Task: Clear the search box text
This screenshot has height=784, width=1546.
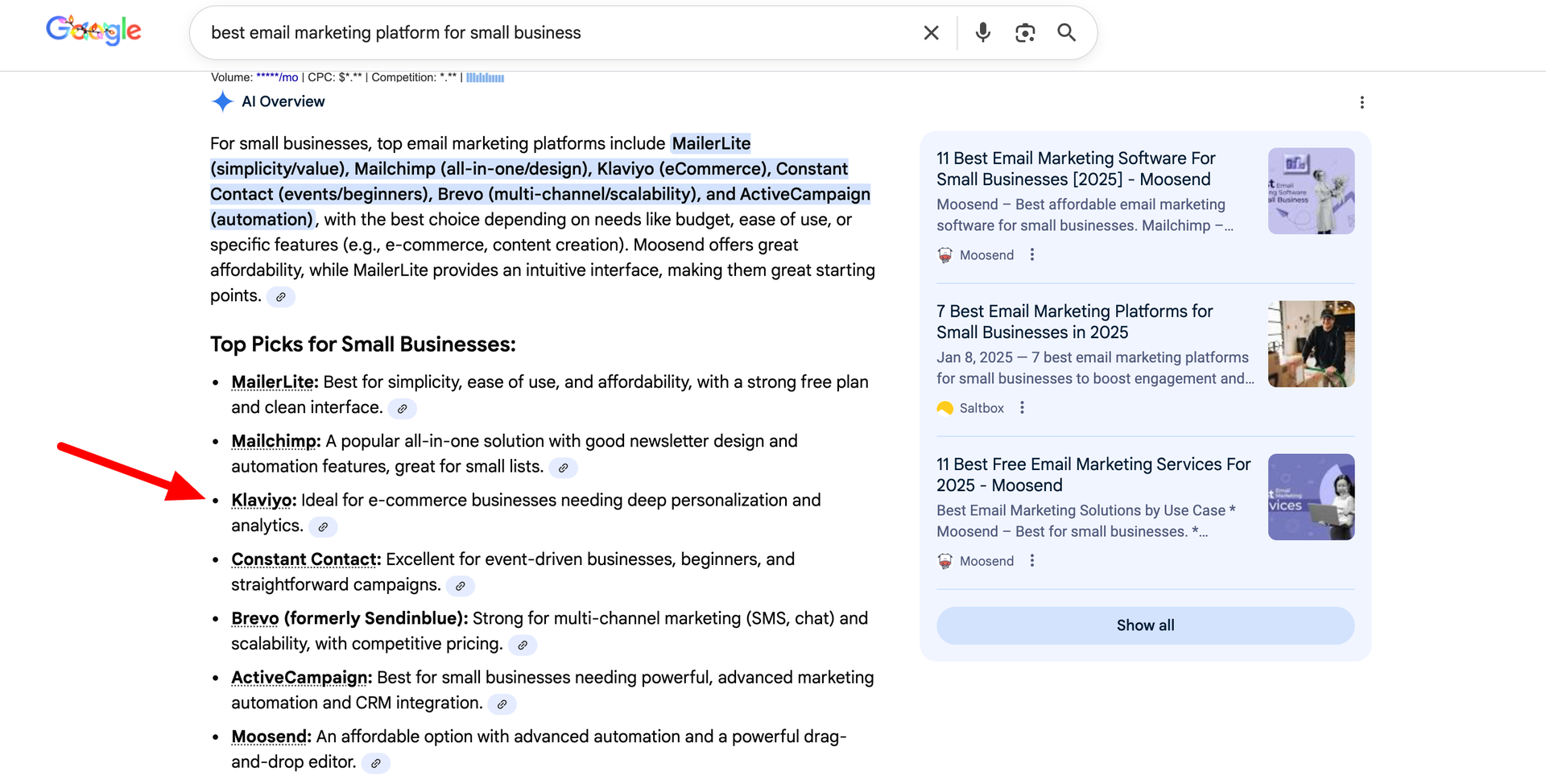Action: [x=931, y=33]
